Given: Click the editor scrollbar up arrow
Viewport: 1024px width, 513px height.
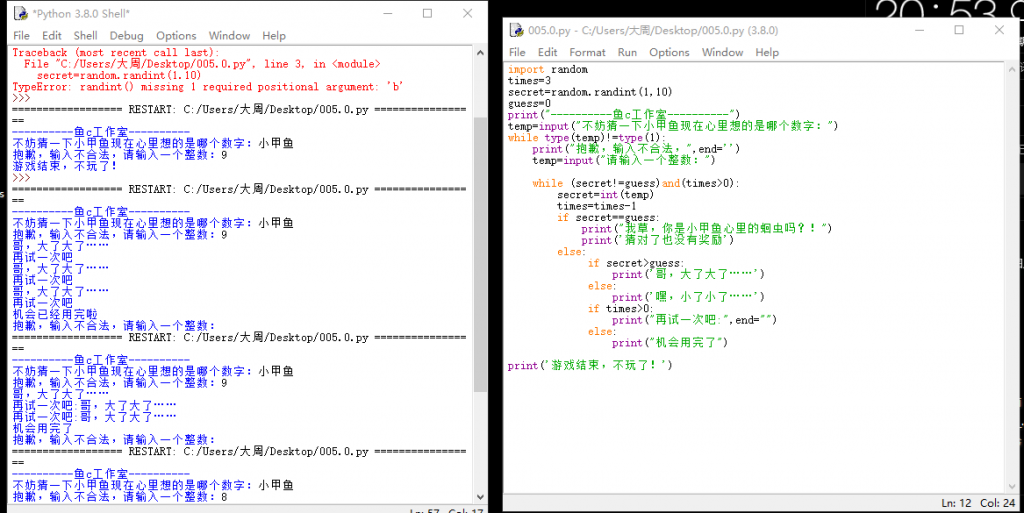Looking at the screenshot, I should pyautogui.click(x=1012, y=69).
